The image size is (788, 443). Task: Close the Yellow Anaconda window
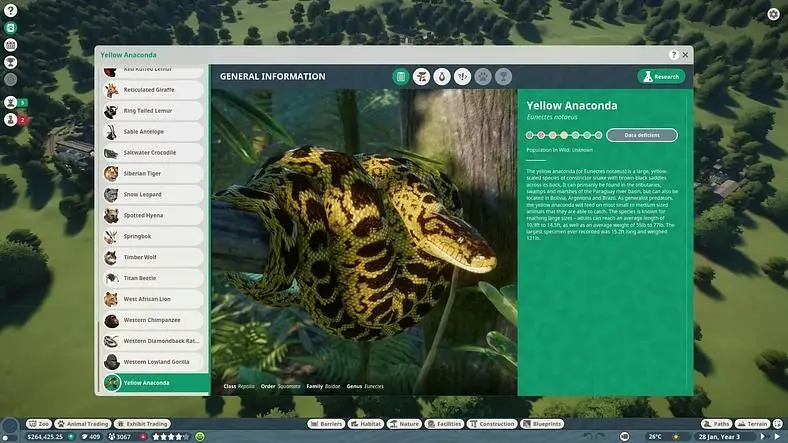[x=685, y=55]
